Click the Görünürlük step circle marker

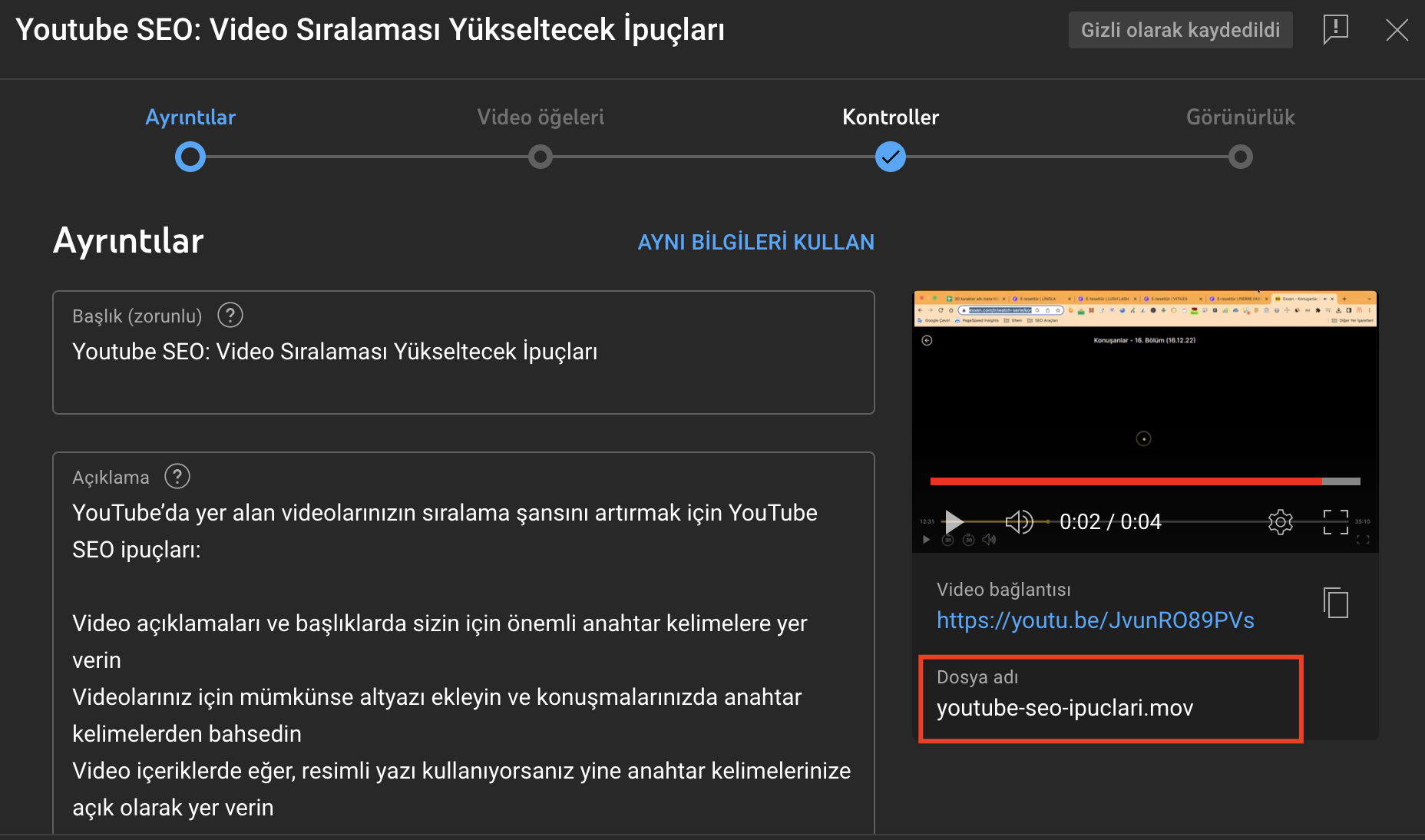pyautogui.click(x=1241, y=157)
